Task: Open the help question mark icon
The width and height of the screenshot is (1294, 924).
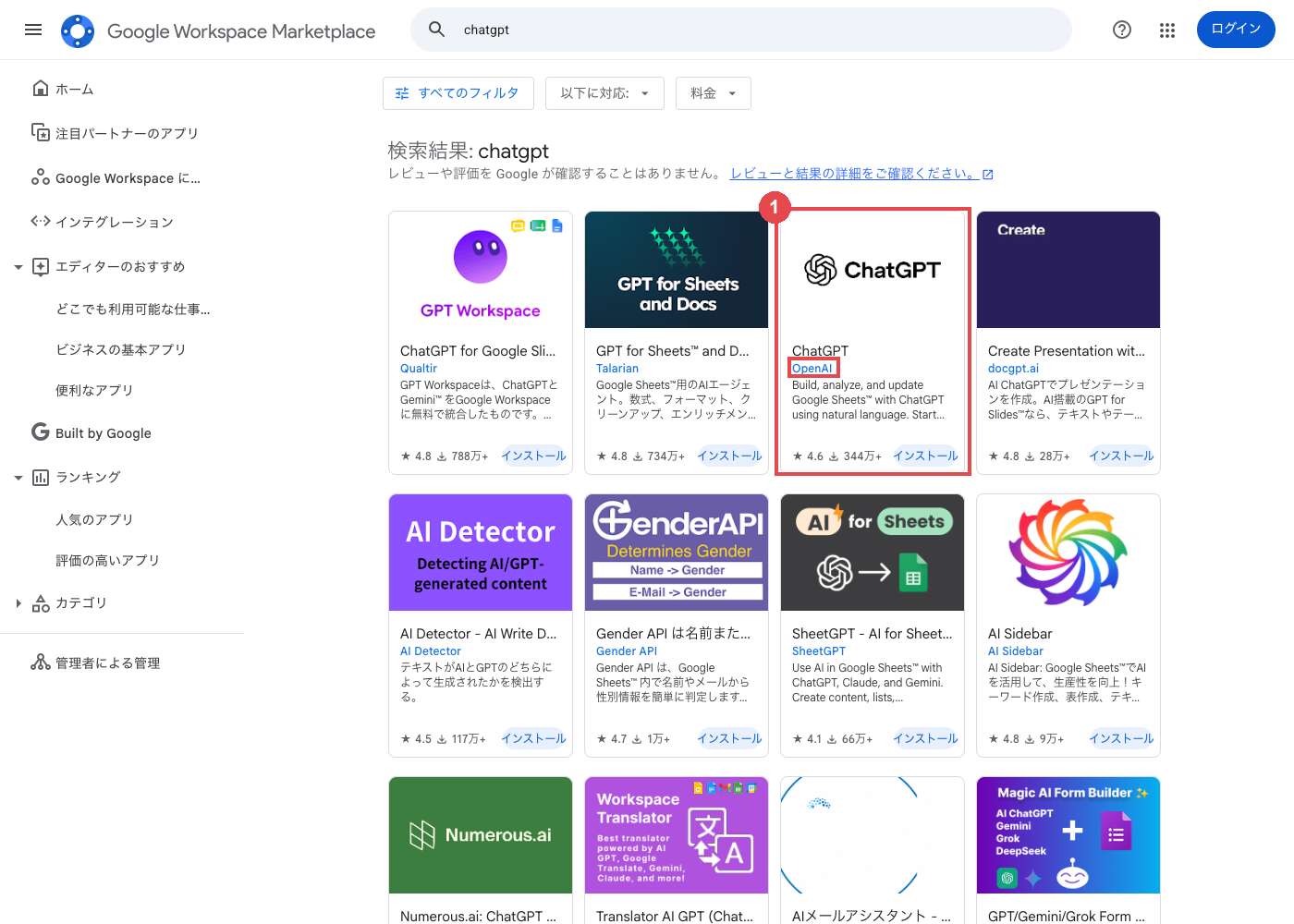Action: click(1122, 30)
